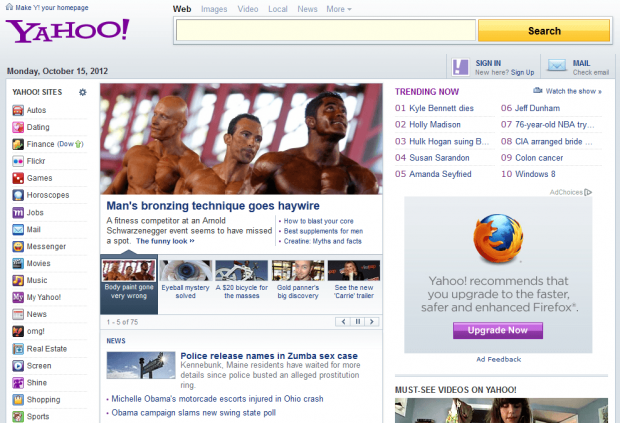Open the Shopping bag icon

pos(18,400)
